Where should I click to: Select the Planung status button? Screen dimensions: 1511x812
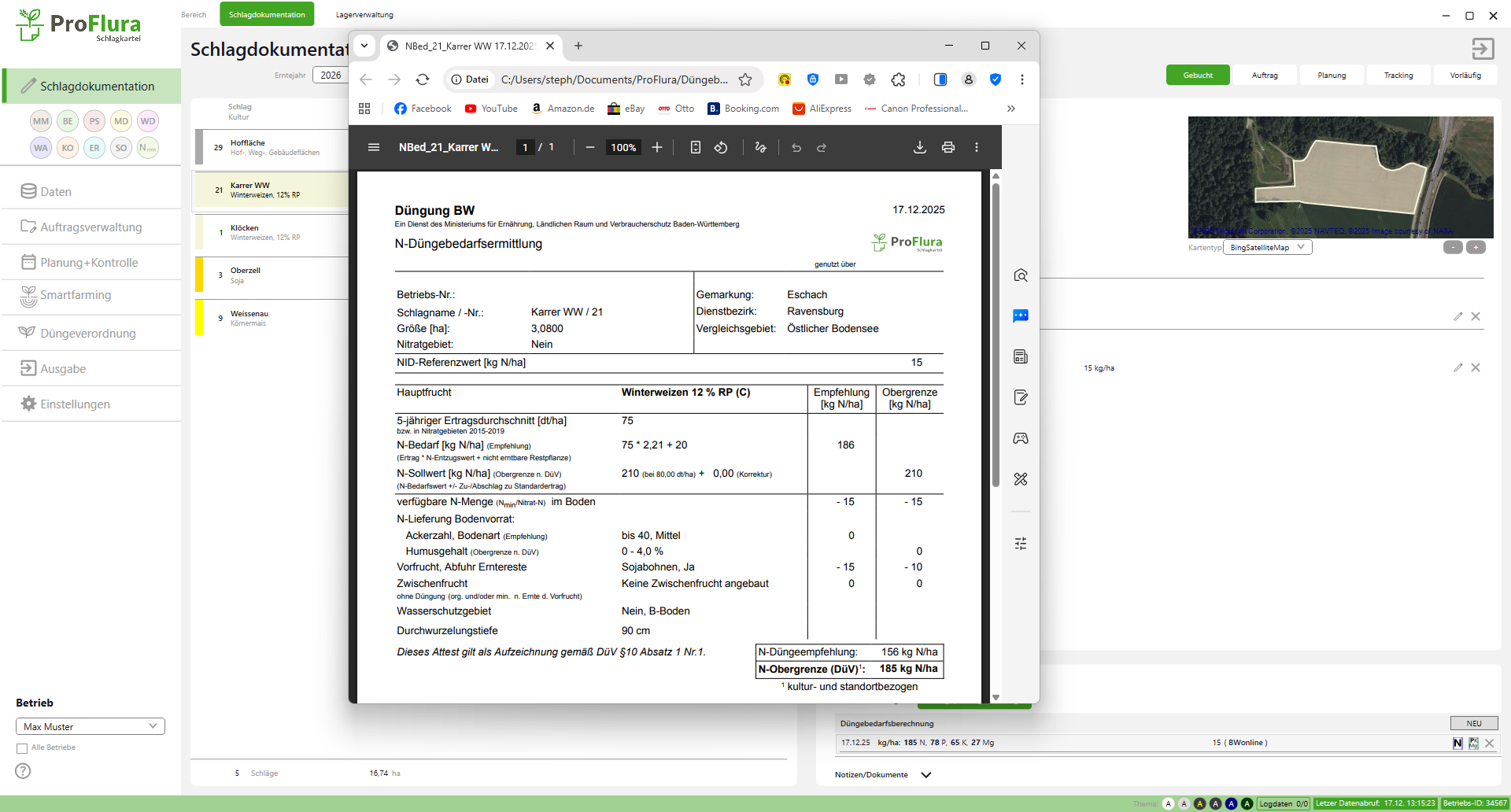1332,76
